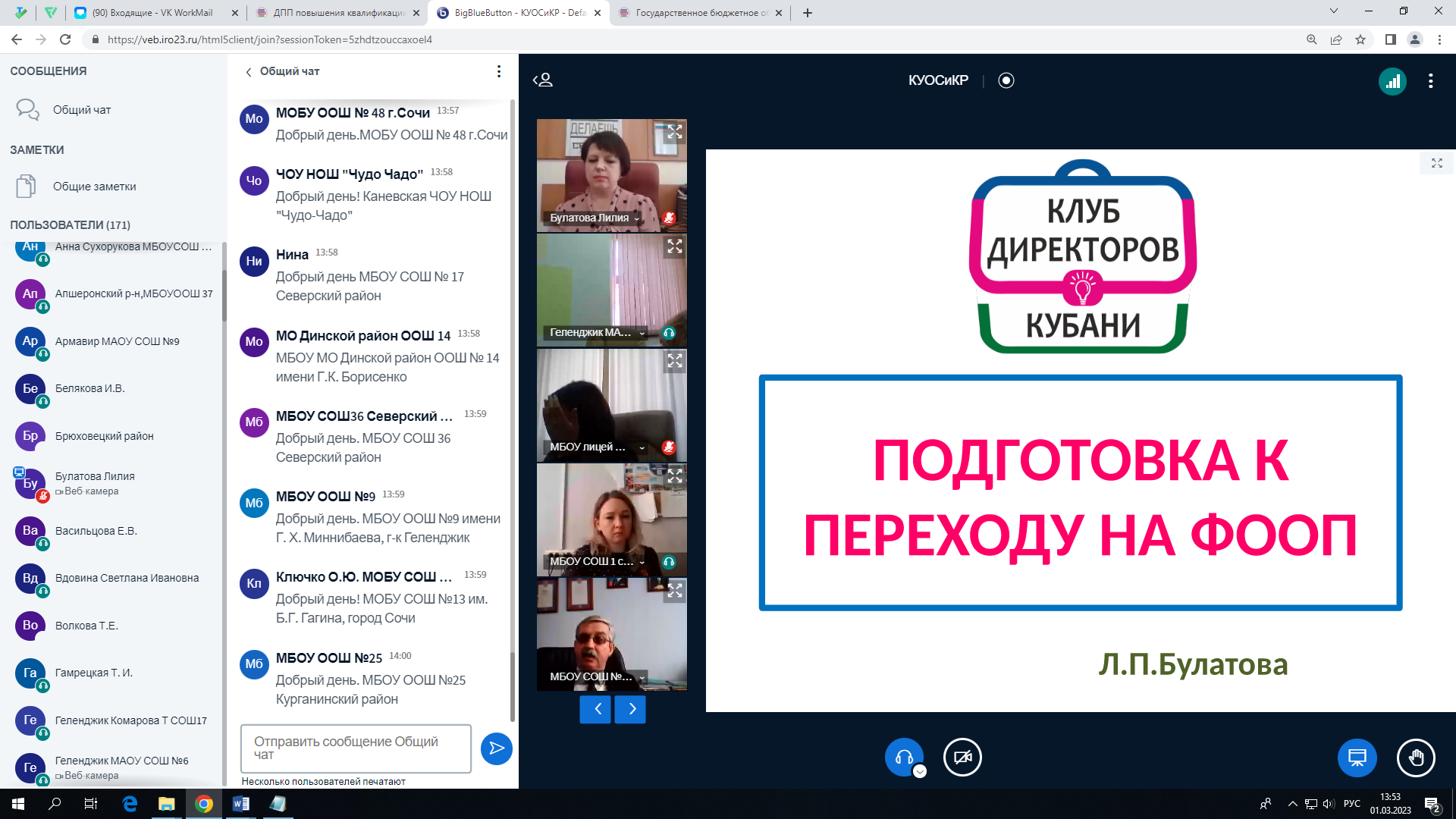Switch to the VK WorkMail browser tab

152,13
